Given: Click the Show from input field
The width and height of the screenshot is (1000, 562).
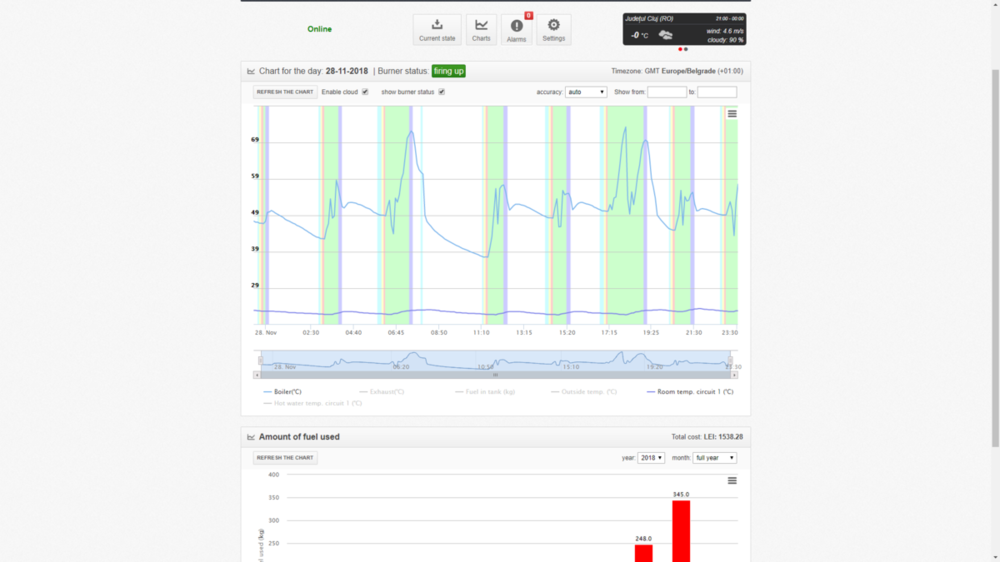Looking at the screenshot, I should pos(666,92).
